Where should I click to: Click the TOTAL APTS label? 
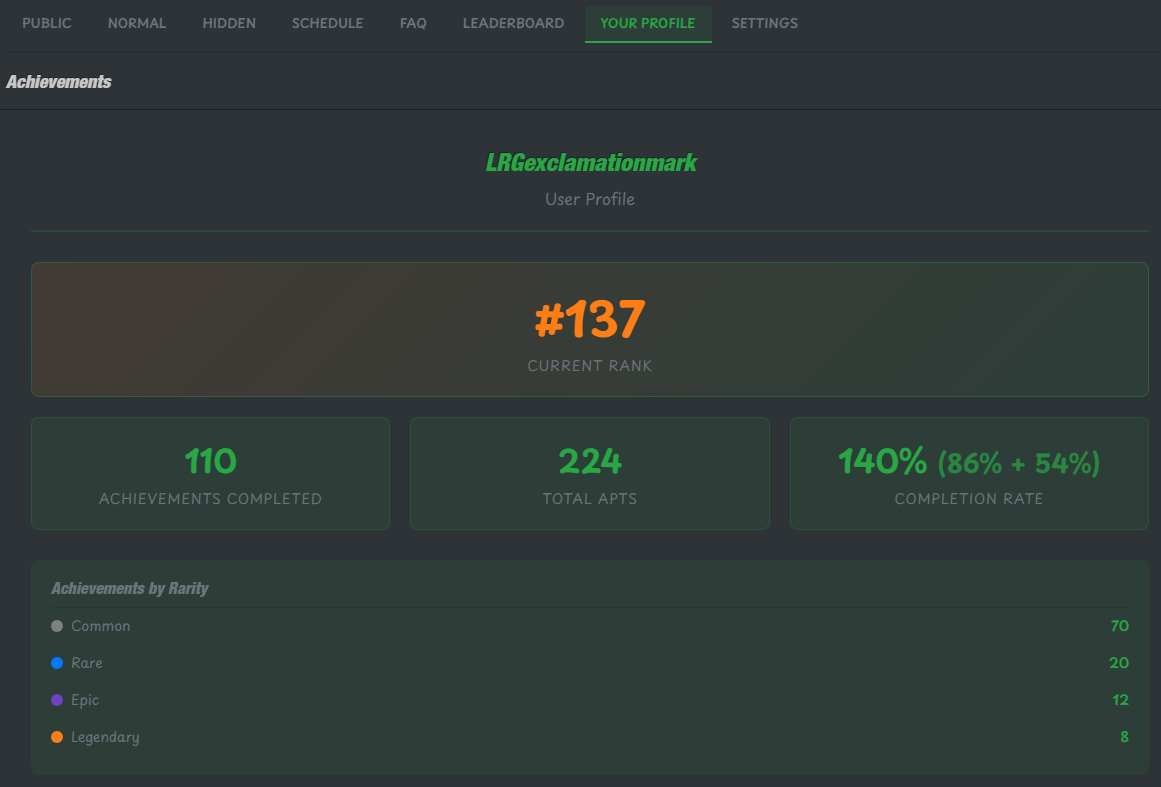589,499
